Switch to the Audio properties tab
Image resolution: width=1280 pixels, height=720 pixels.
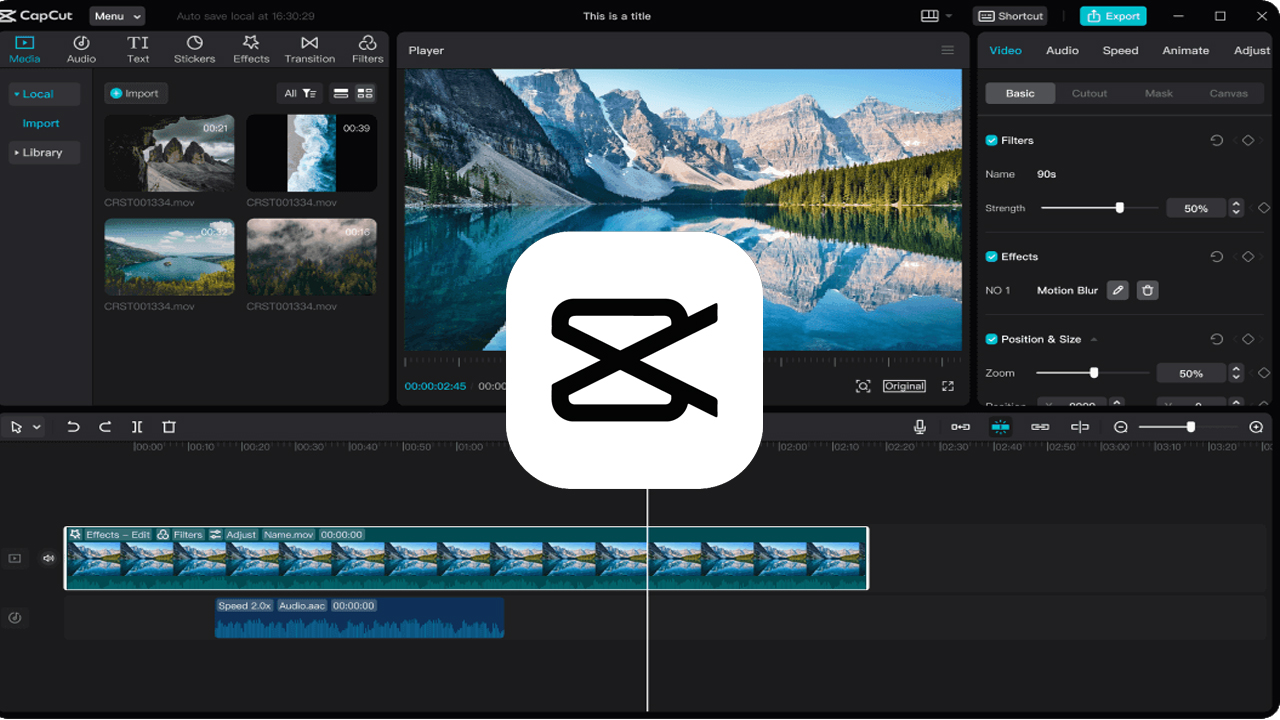click(1062, 50)
